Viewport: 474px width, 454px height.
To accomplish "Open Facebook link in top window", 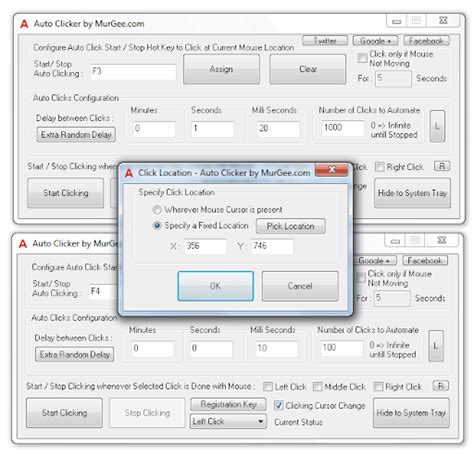I will click(426, 41).
